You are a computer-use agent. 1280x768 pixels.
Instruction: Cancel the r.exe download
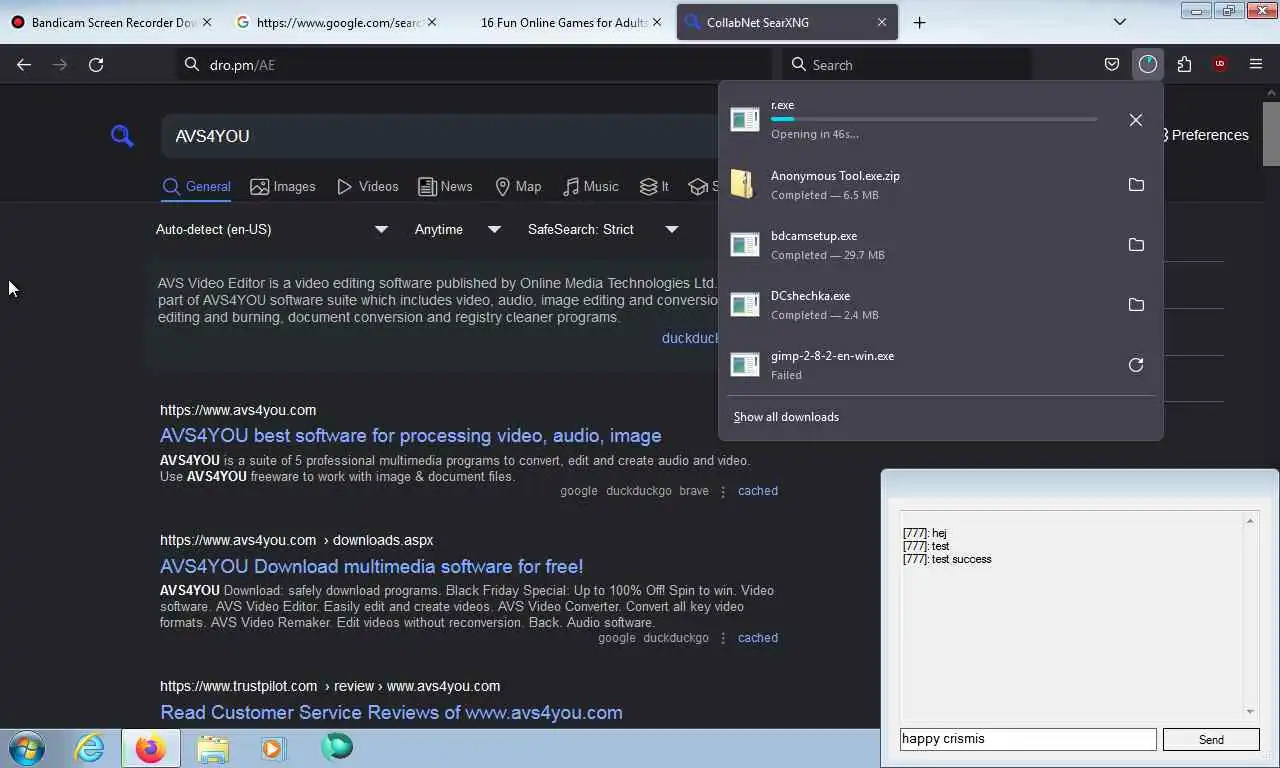1135,120
